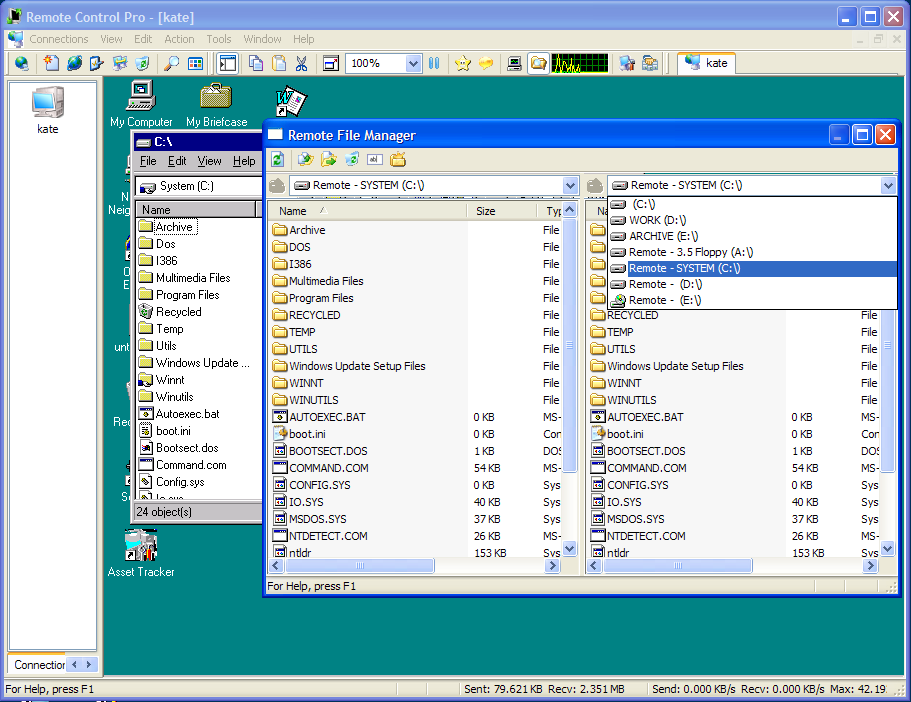This screenshot has width=911, height=702.
Task: Click the left pane vertical scrollbar thumb
Action: click(x=569, y=345)
